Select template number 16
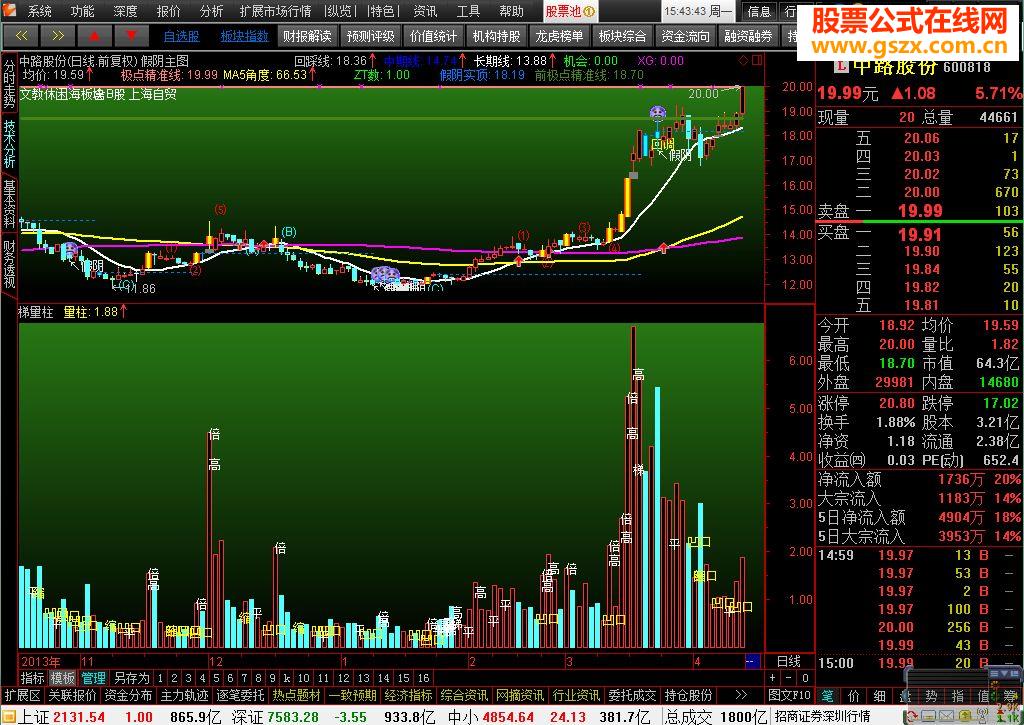Viewport: 1024px width, 725px height. [x=423, y=678]
